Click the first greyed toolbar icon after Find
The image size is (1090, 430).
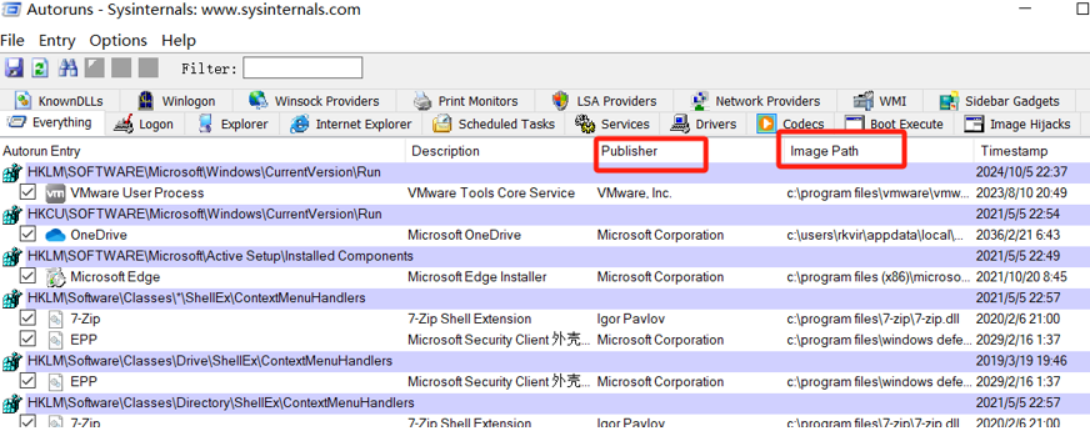[x=95, y=67]
